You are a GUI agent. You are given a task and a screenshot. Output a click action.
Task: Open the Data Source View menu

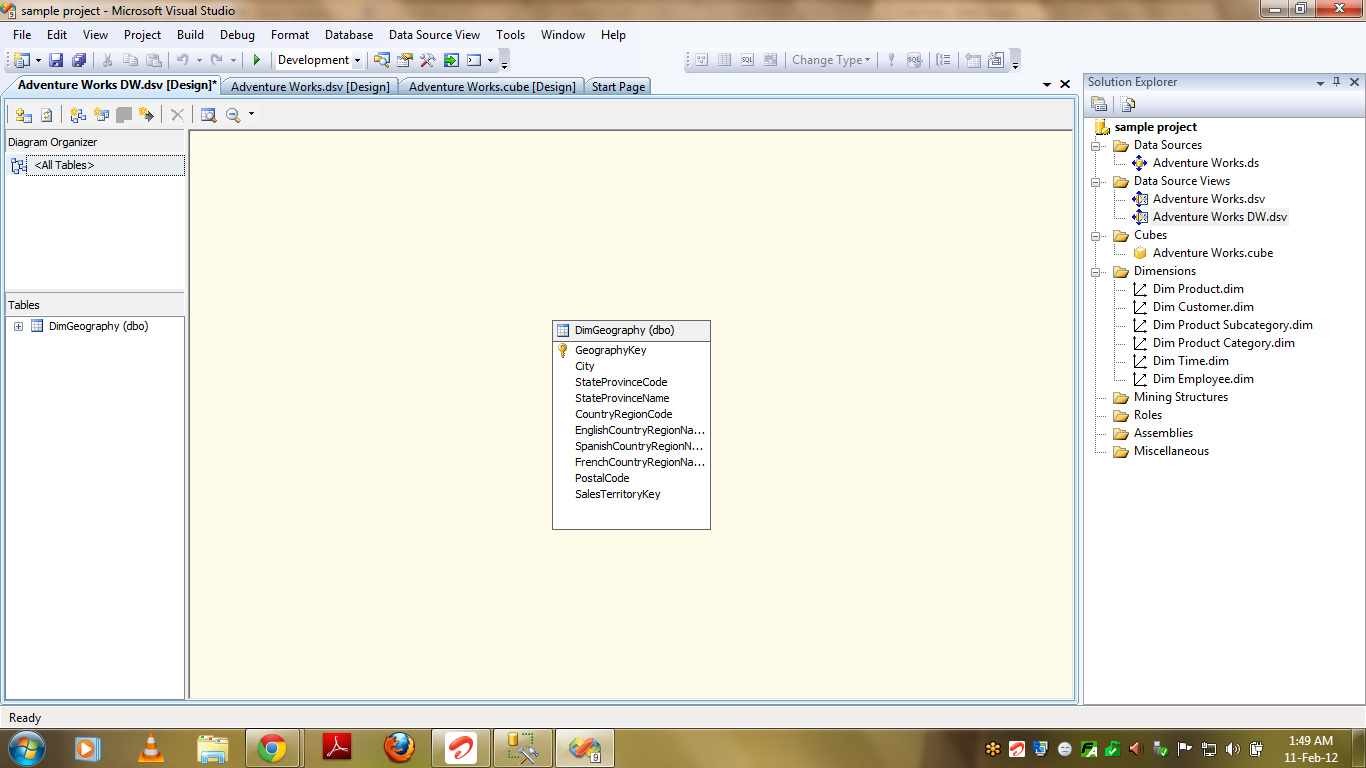pos(434,35)
